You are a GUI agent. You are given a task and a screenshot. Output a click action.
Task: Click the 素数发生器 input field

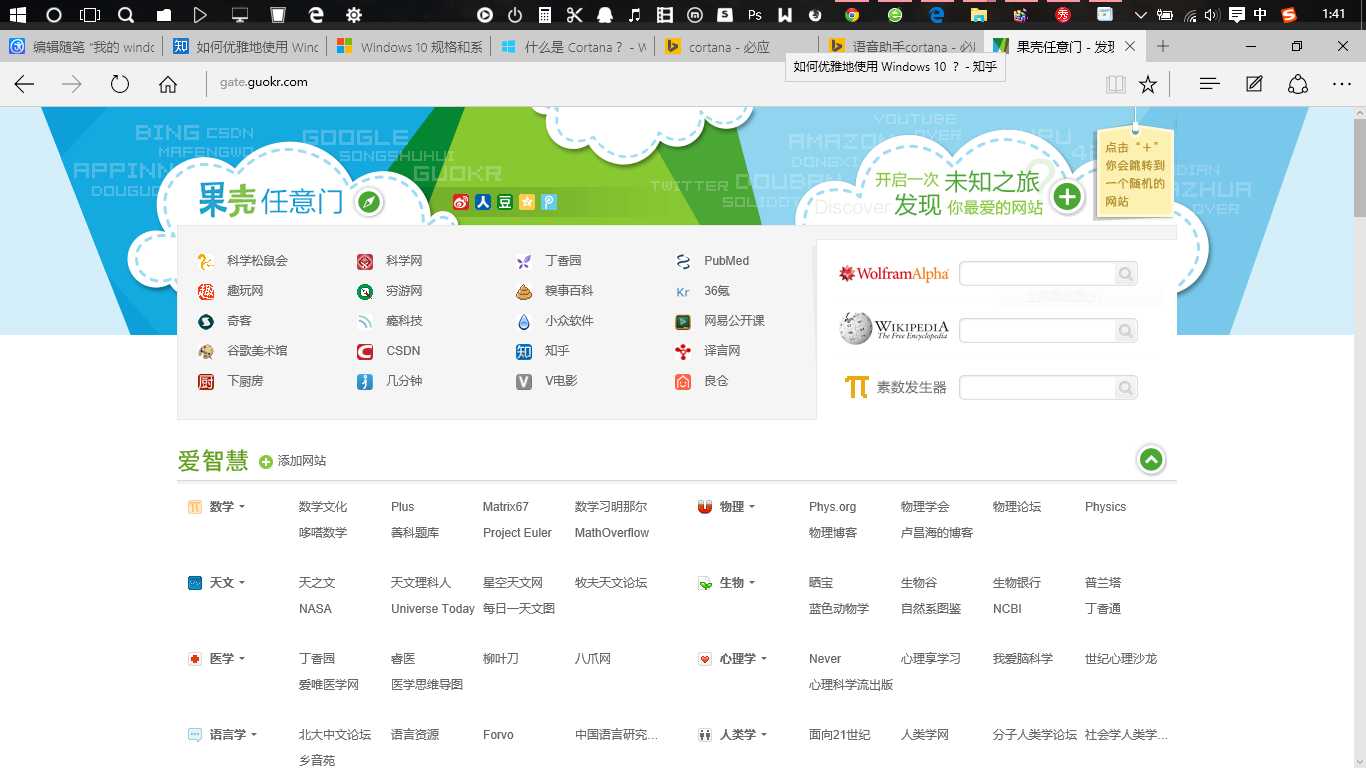tap(1037, 388)
